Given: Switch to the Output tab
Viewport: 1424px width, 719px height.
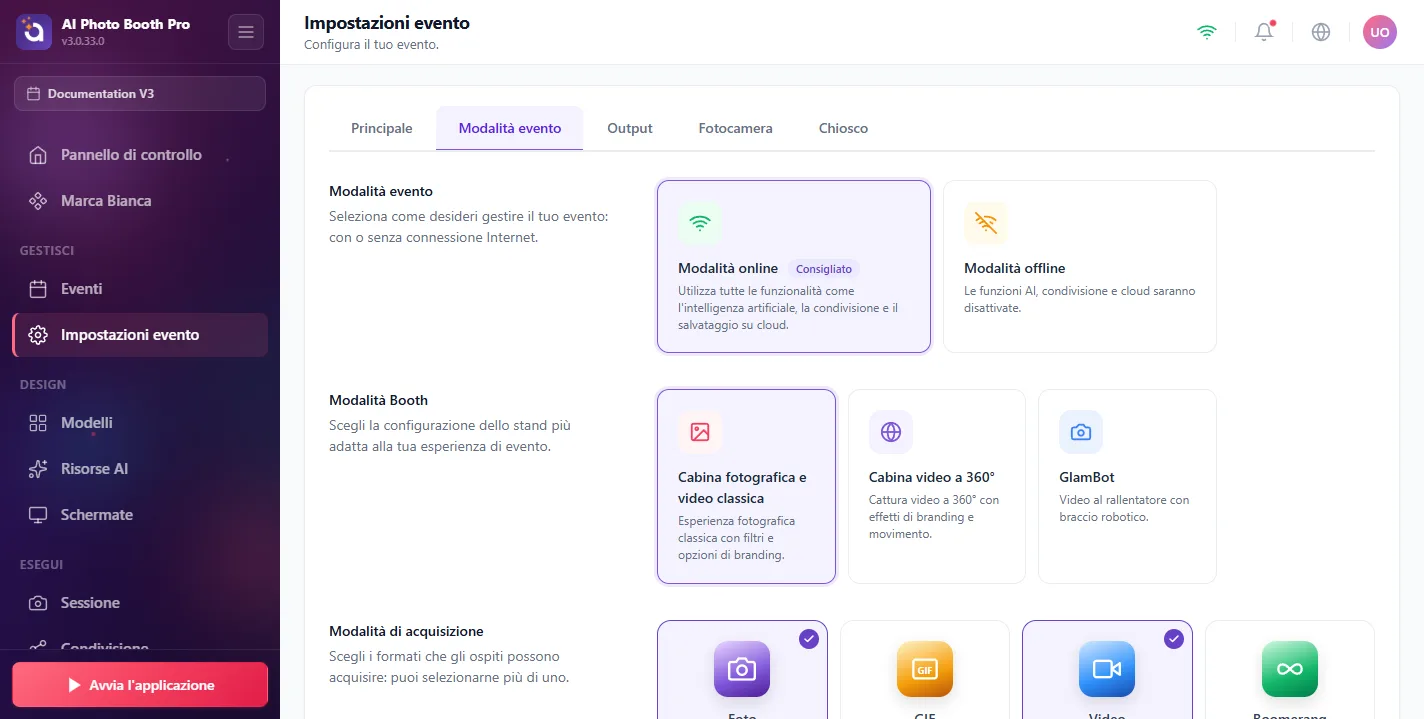Looking at the screenshot, I should [x=630, y=128].
